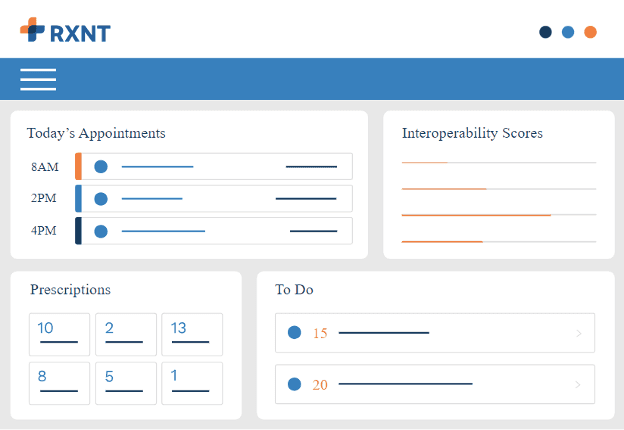Click the longest orange interoperability score bar
624x430 pixels.
(476, 215)
